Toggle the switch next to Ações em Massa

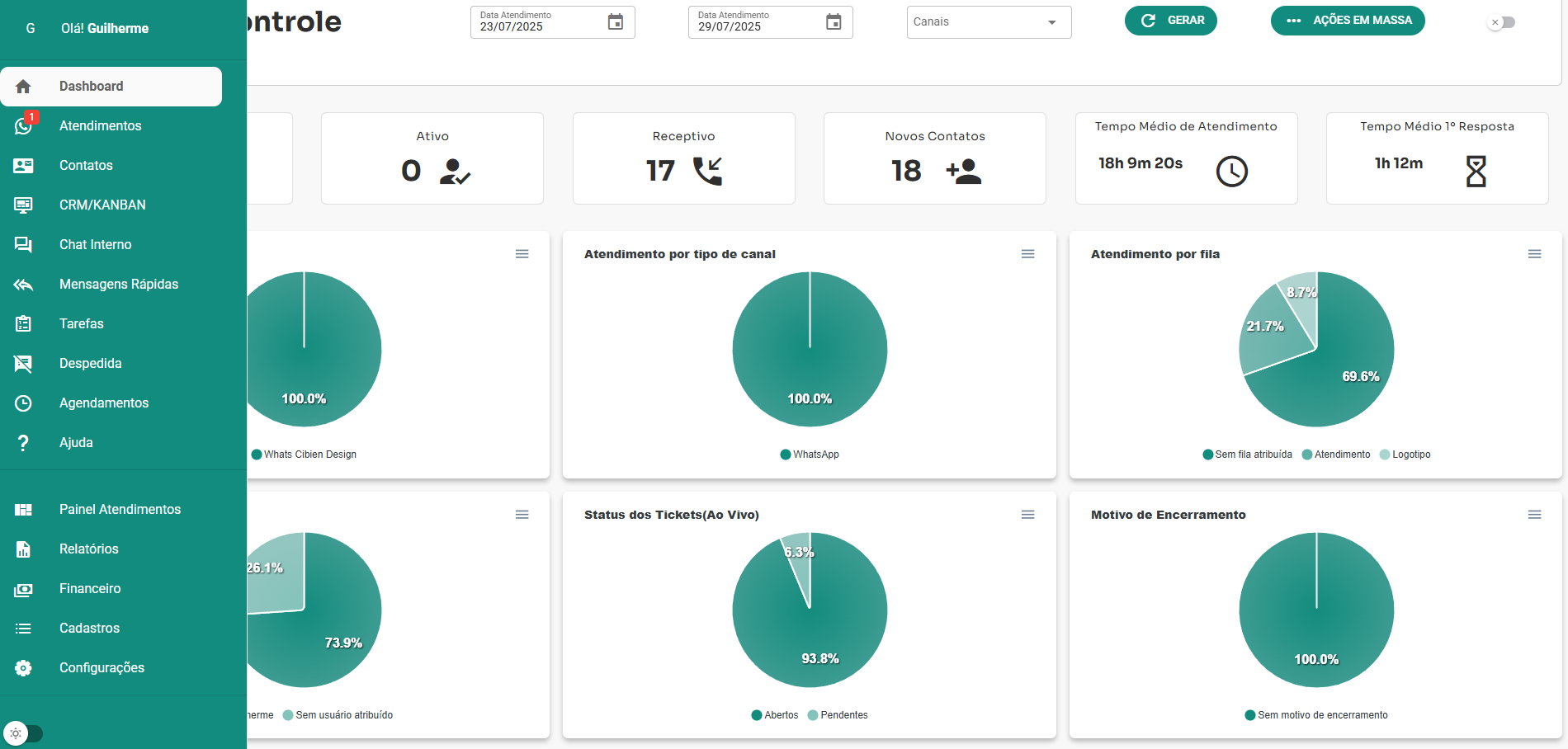point(1501,22)
